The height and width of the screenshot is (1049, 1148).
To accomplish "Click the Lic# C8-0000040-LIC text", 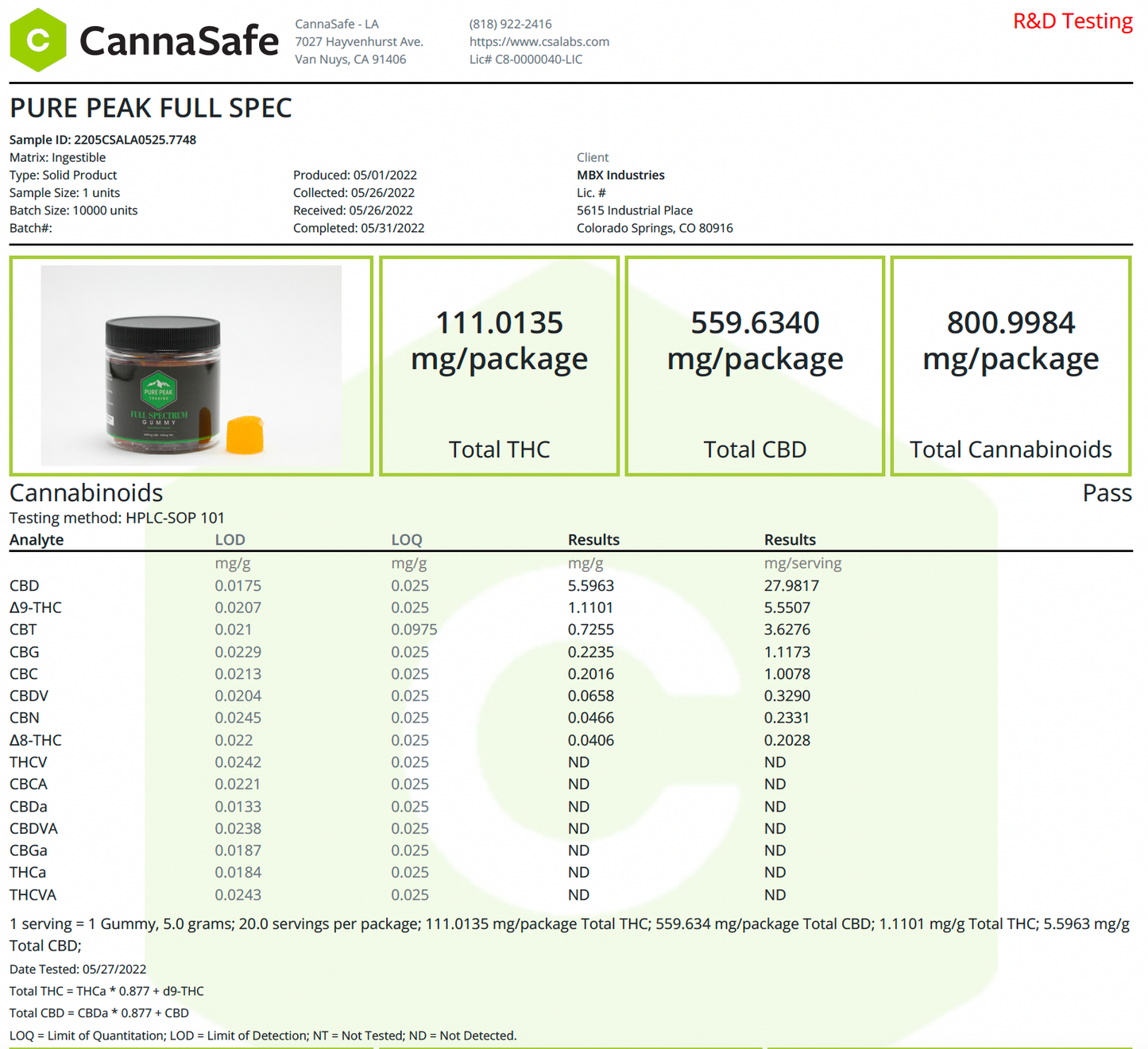I will tap(525, 60).
